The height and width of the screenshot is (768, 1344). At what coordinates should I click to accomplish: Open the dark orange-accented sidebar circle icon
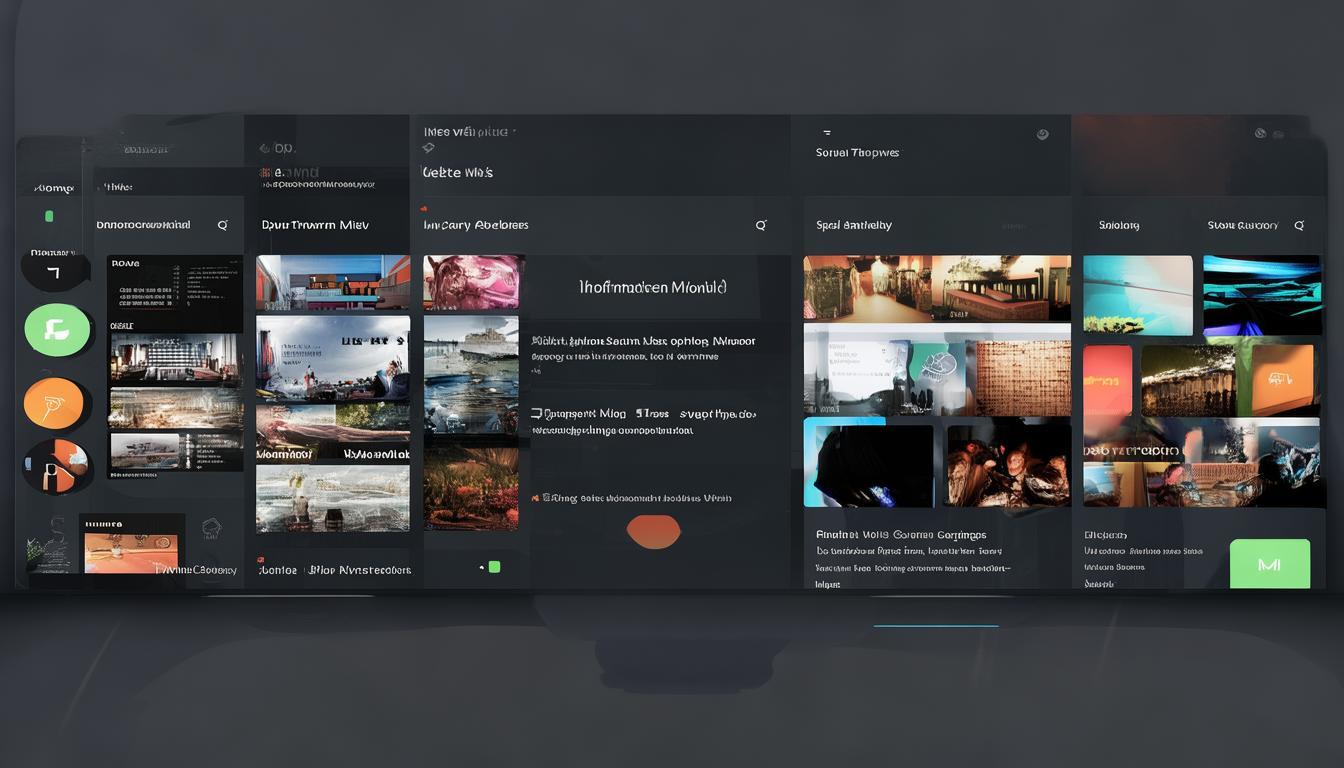tap(56, 466)
